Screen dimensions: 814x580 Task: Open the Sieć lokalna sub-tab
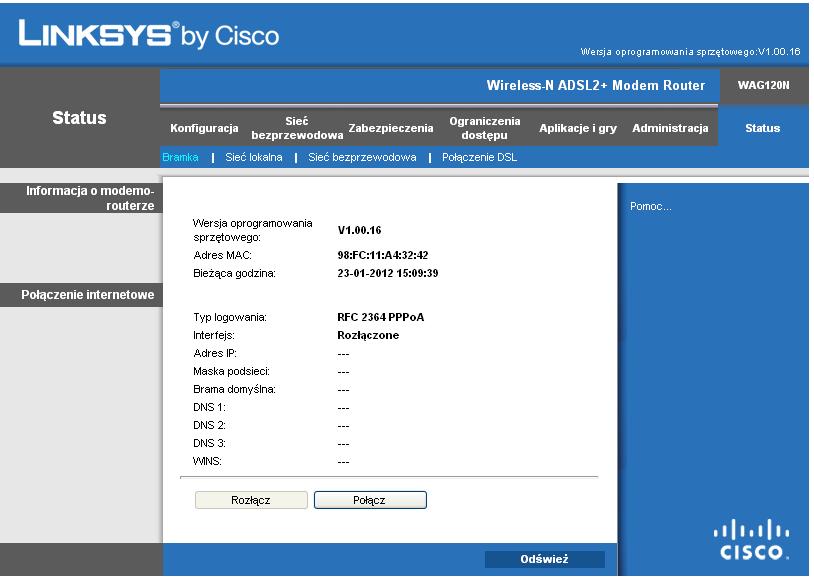[253, 157]
